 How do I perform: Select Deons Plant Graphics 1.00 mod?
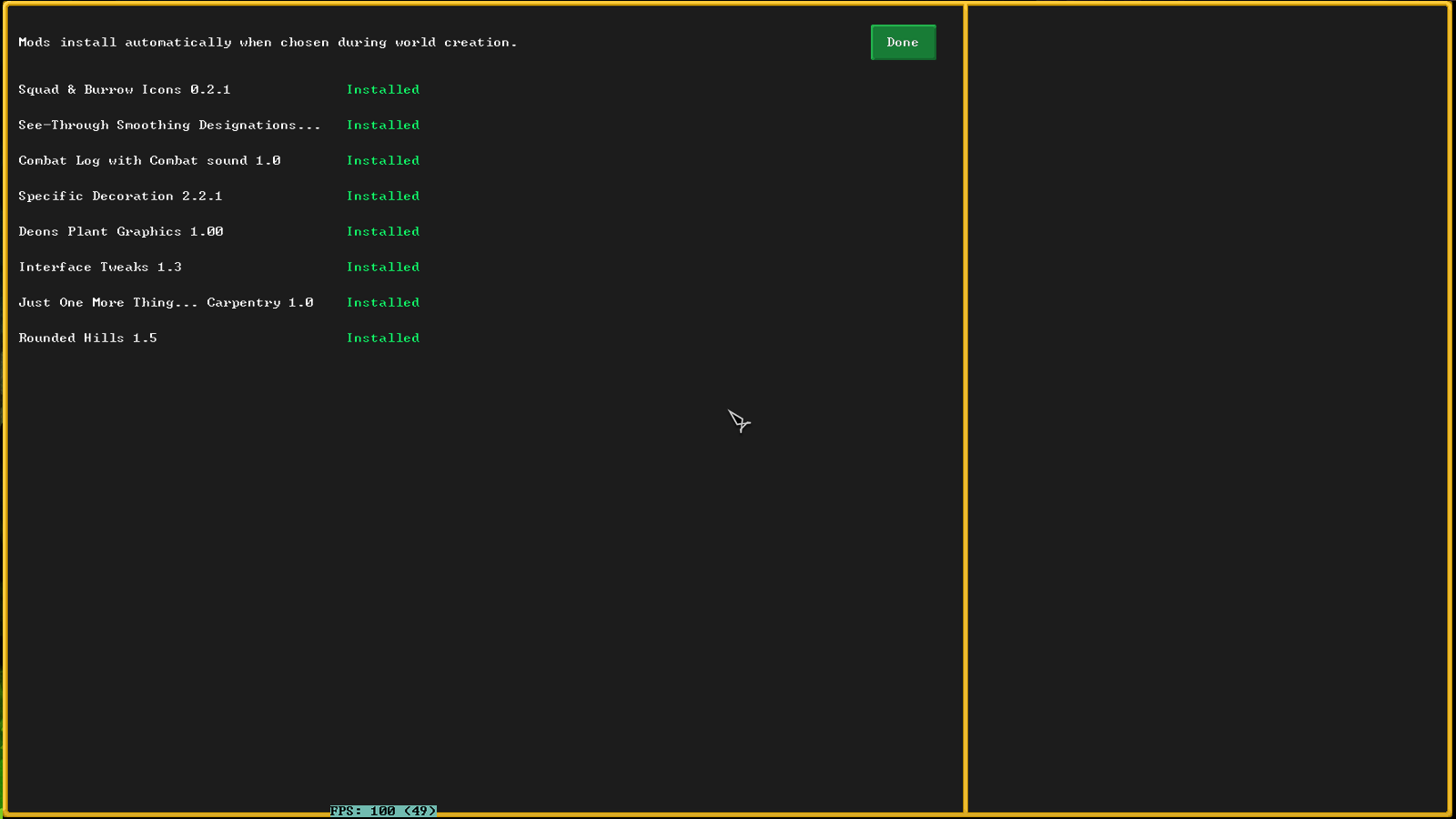(121, 231)
